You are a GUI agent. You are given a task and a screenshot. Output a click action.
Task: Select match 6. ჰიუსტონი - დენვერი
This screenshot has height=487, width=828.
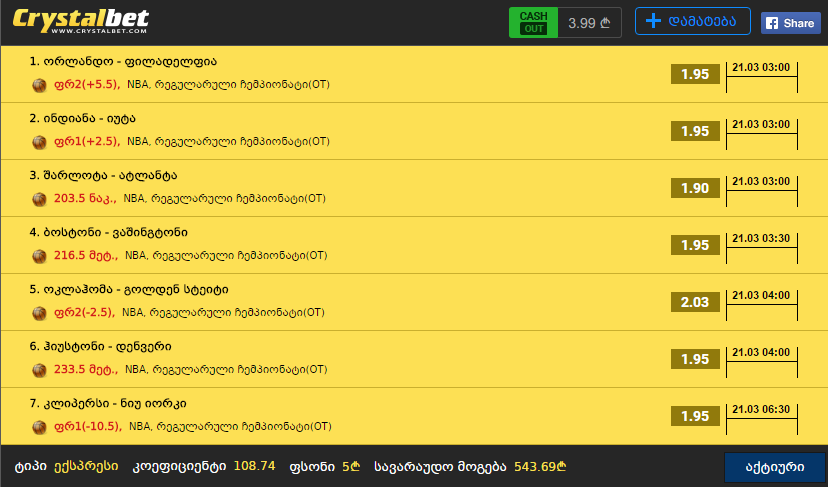click(x=100, y=346)
